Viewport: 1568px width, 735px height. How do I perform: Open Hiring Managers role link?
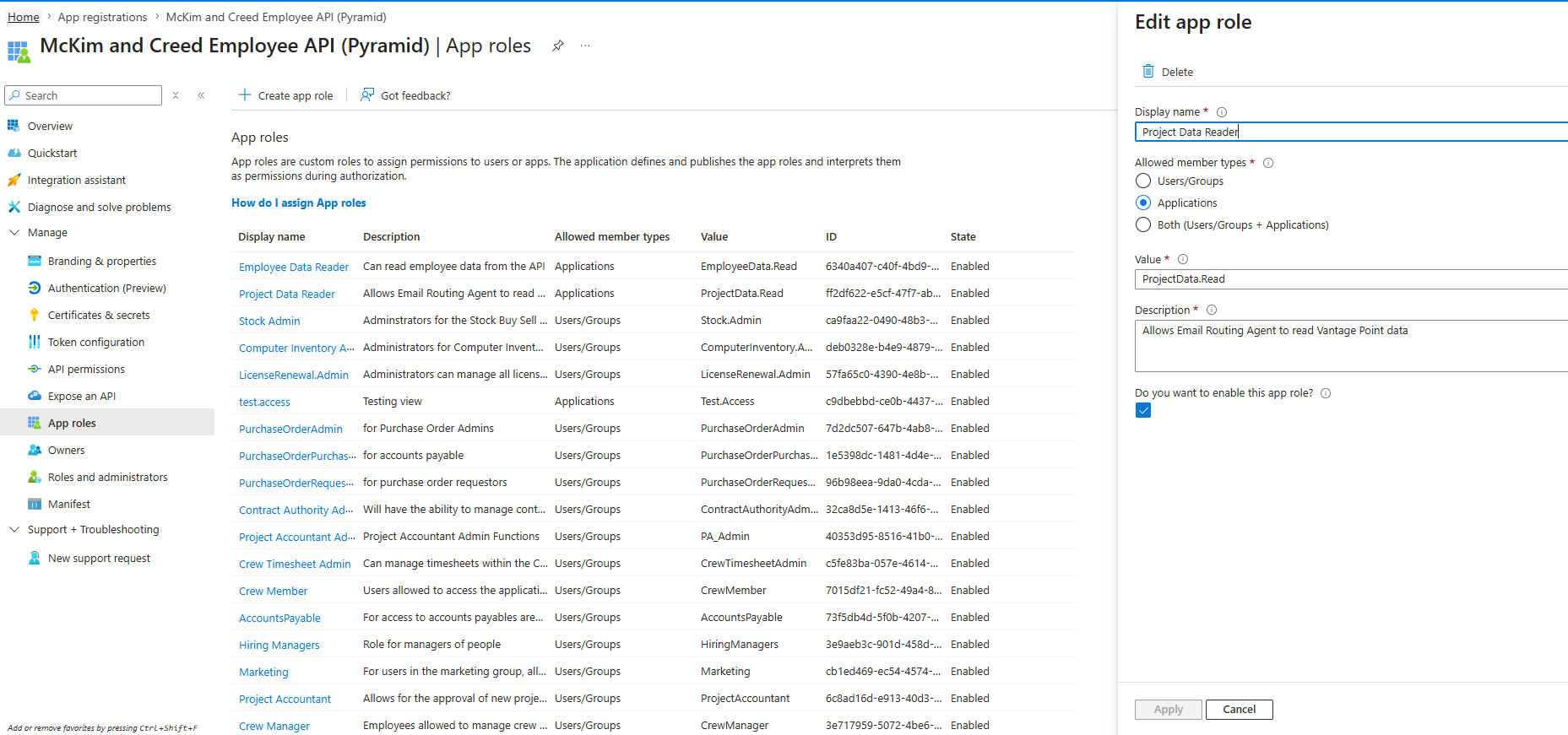click(x=279, y=645)
